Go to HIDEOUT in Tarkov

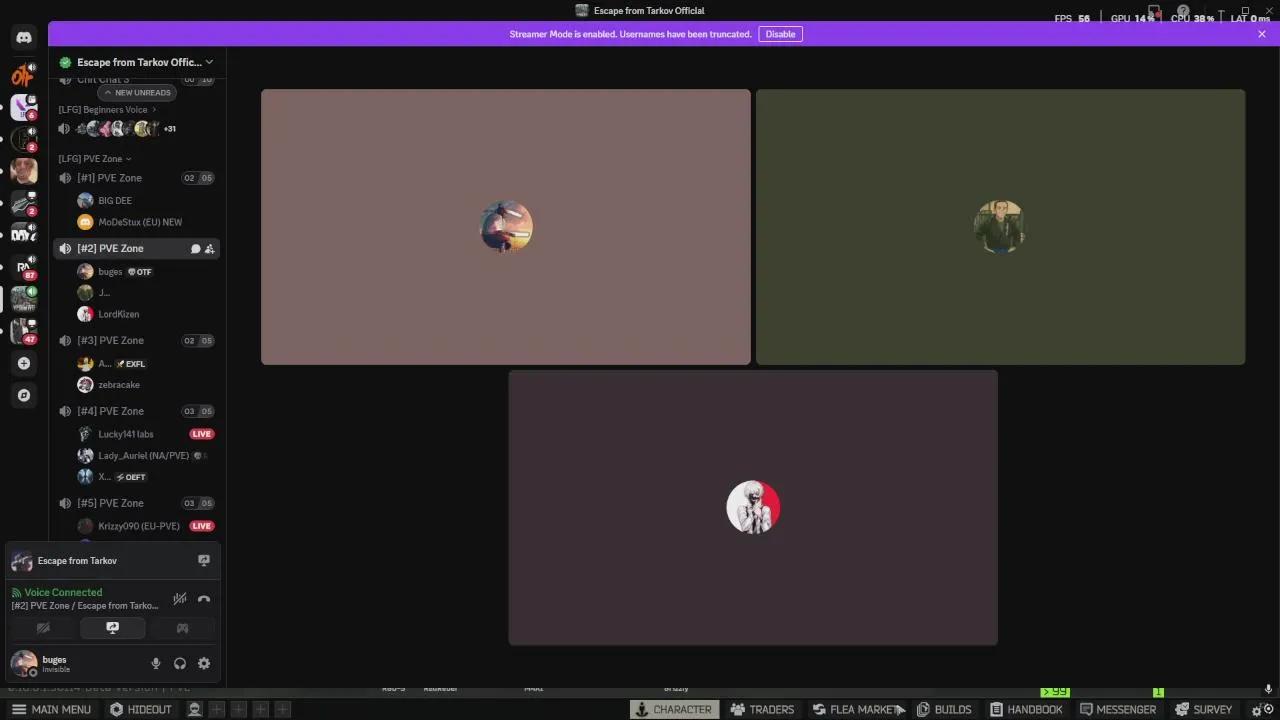pyautogui.click(x=141, y=709)
